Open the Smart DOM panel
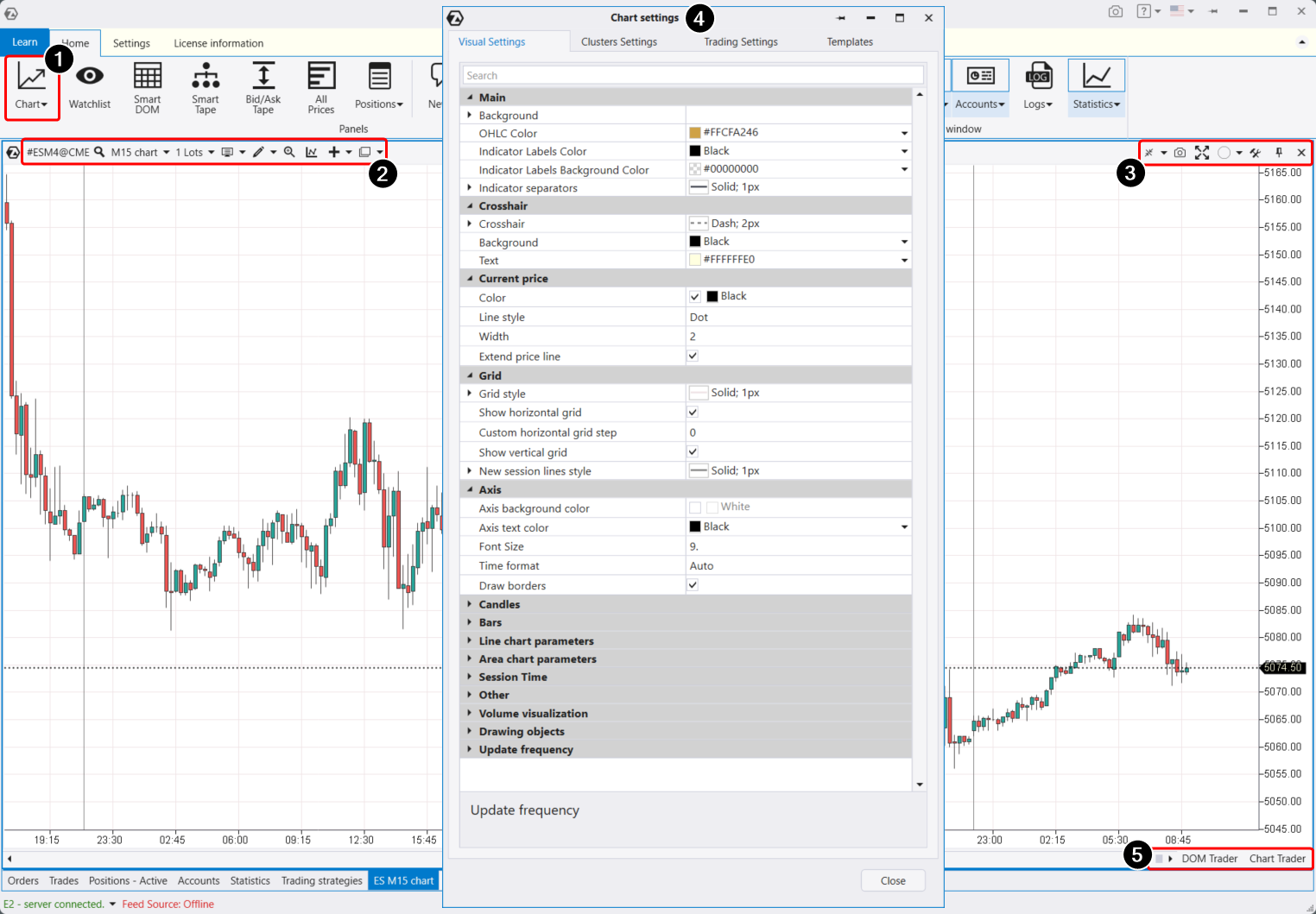 click(147, 87)
